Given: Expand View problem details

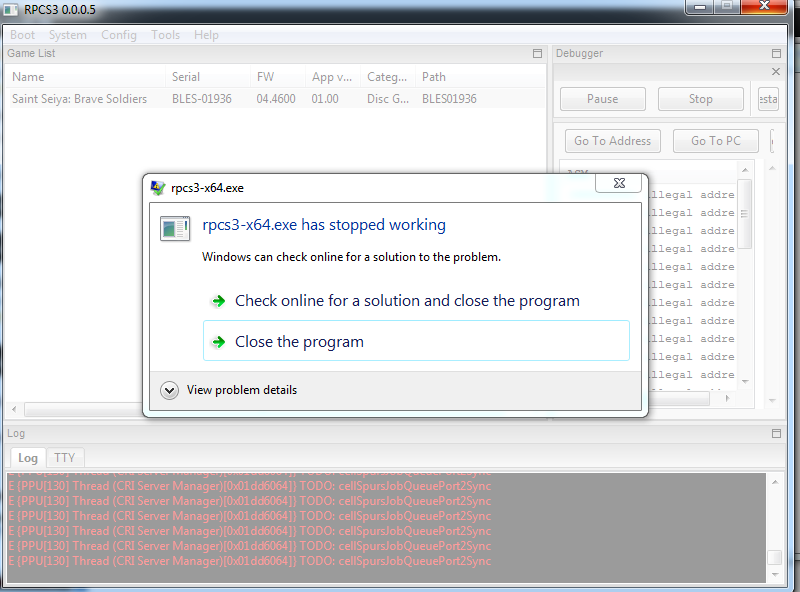Looking at the screenshot, I should click(229, 390).
